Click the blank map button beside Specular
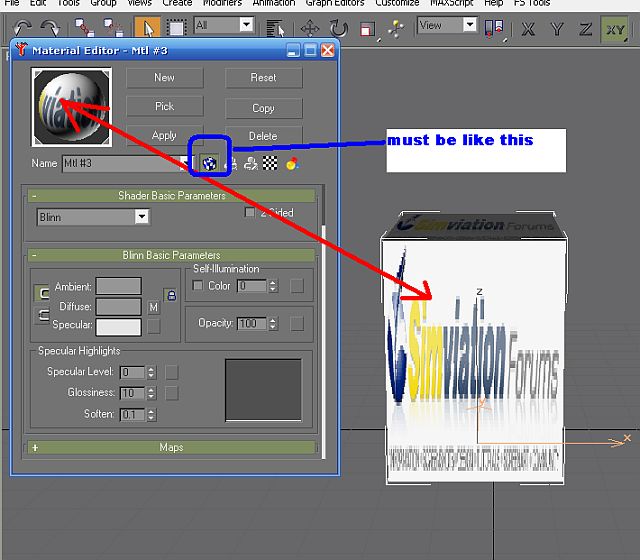This screenshot has width=640, height=560. pos(153,326)
